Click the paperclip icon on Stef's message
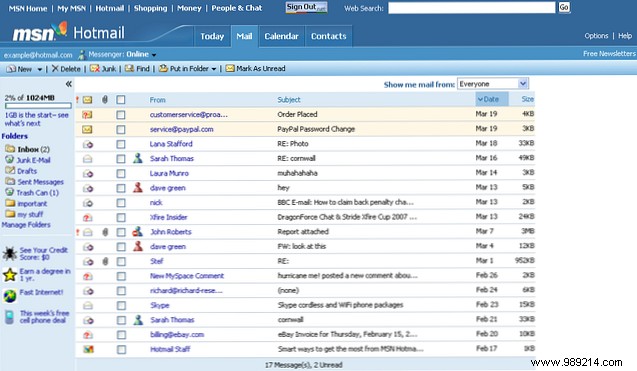The width and height of the screenshot is (637, 371). [x=105, y=261]
